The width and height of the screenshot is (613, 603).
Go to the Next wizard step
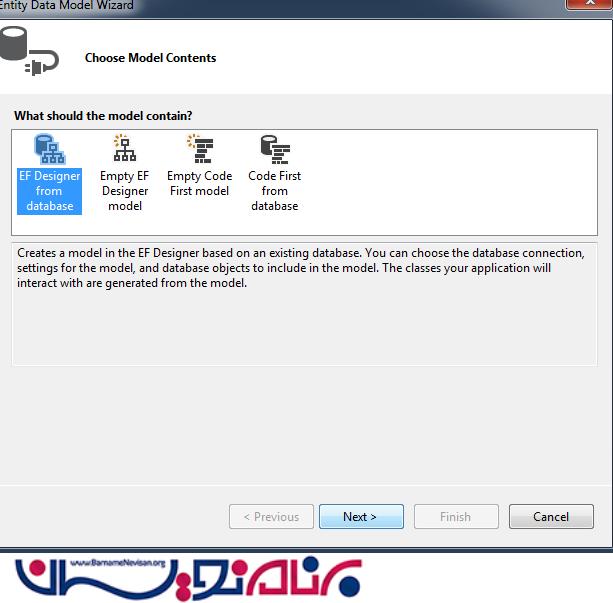[x=361, y=517]
